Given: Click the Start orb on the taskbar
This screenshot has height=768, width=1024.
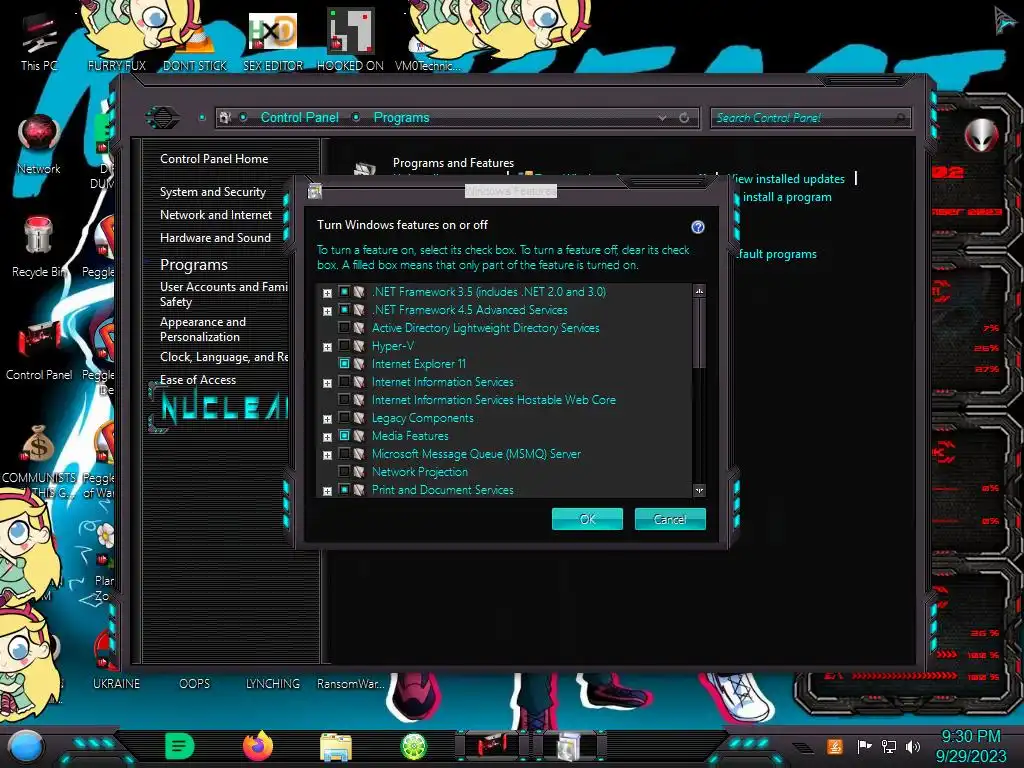Looking at the screenshot, I should click(26, 747).
